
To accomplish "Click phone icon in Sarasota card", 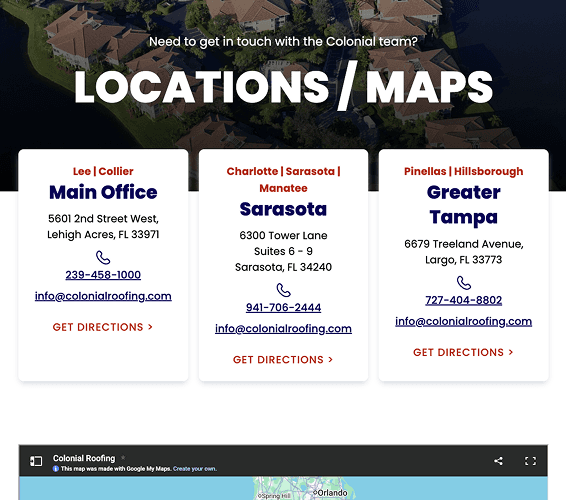I will tap(283, 290).
